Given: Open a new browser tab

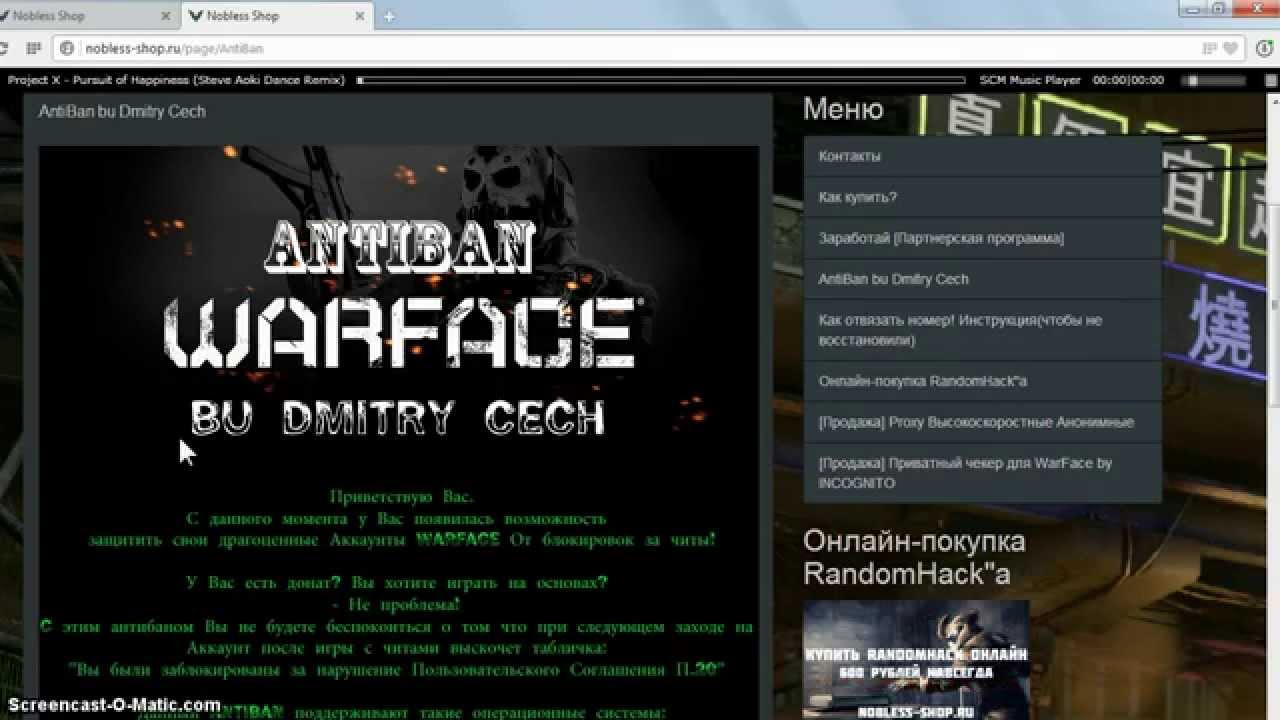Looking at the screenshot, I should click(x=389, y=17).
